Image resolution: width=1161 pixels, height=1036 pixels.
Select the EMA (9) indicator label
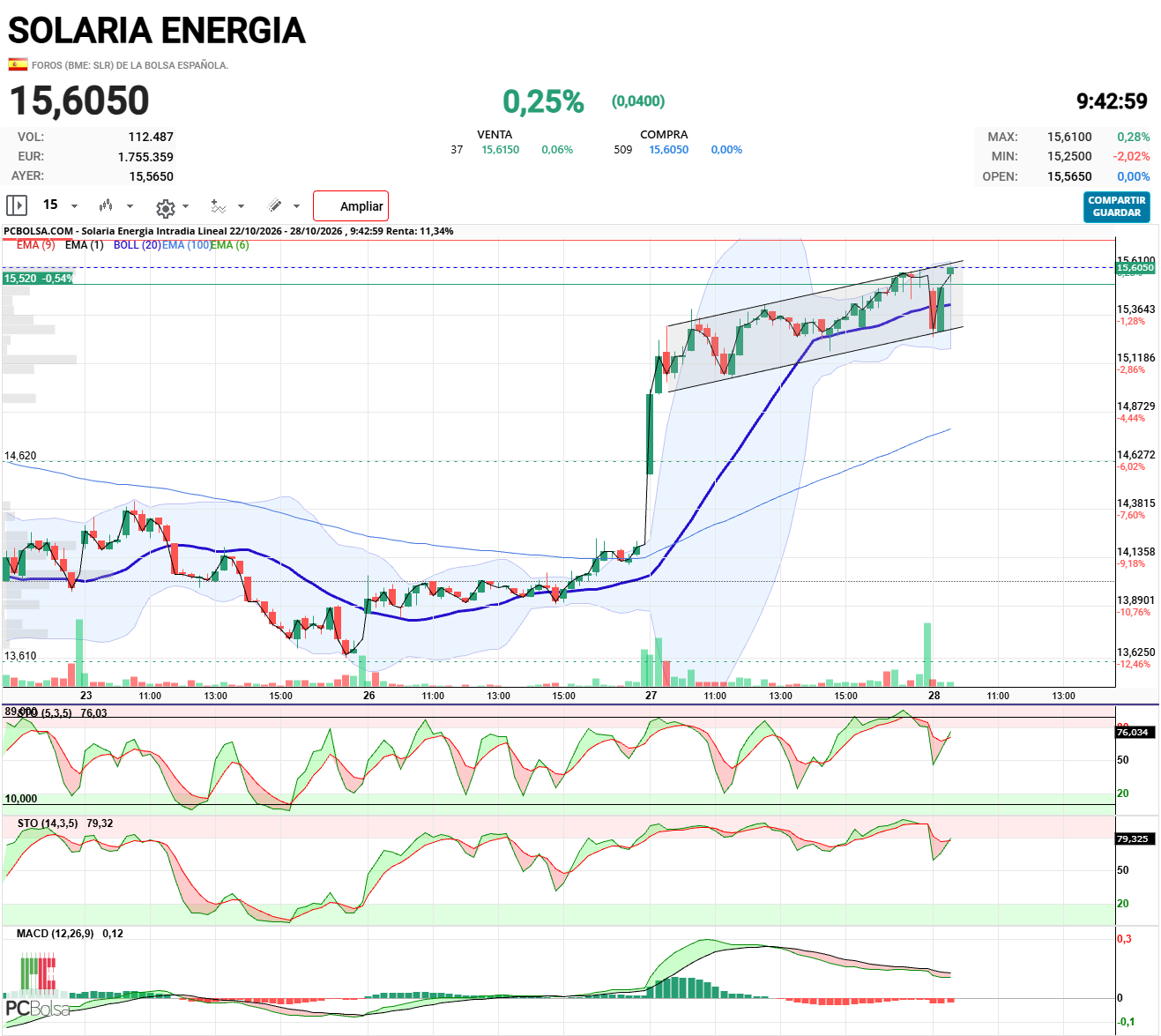35,245
